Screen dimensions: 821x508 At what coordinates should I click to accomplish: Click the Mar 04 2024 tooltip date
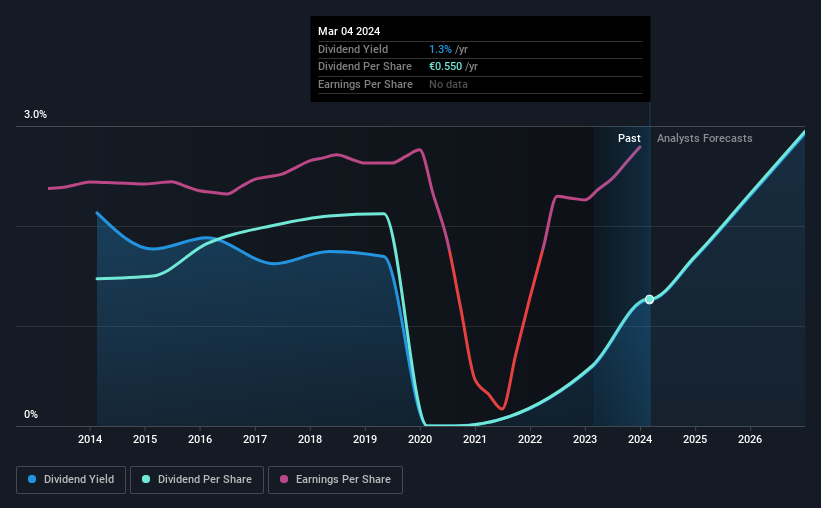[349, 31]
